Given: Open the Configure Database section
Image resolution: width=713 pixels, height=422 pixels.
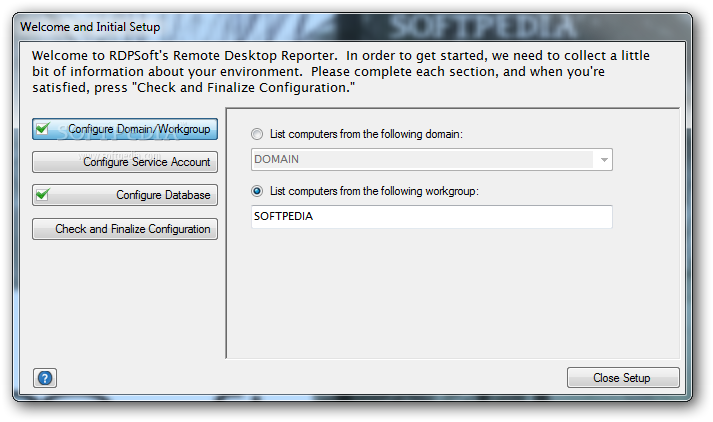Looking at the screenshot, I should point(125,195).
